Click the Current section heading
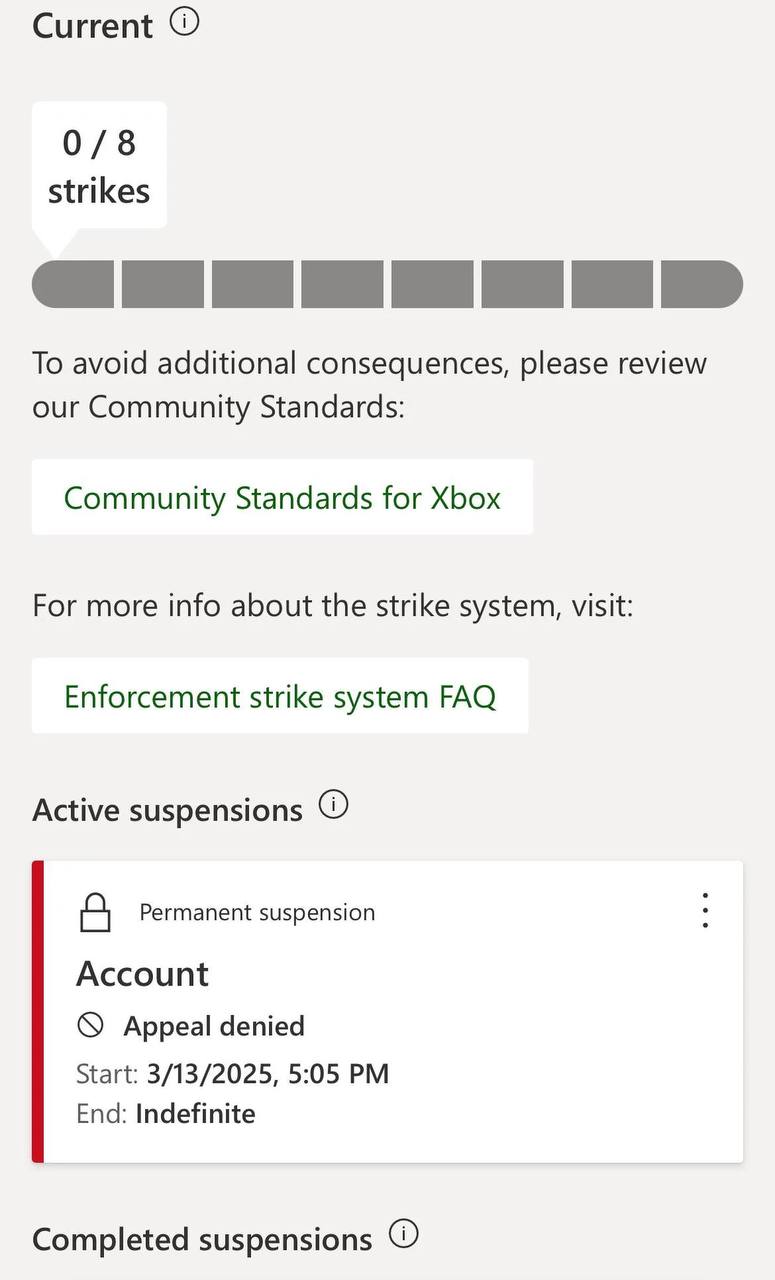The image size is (775, 1280). click(93, 26)
